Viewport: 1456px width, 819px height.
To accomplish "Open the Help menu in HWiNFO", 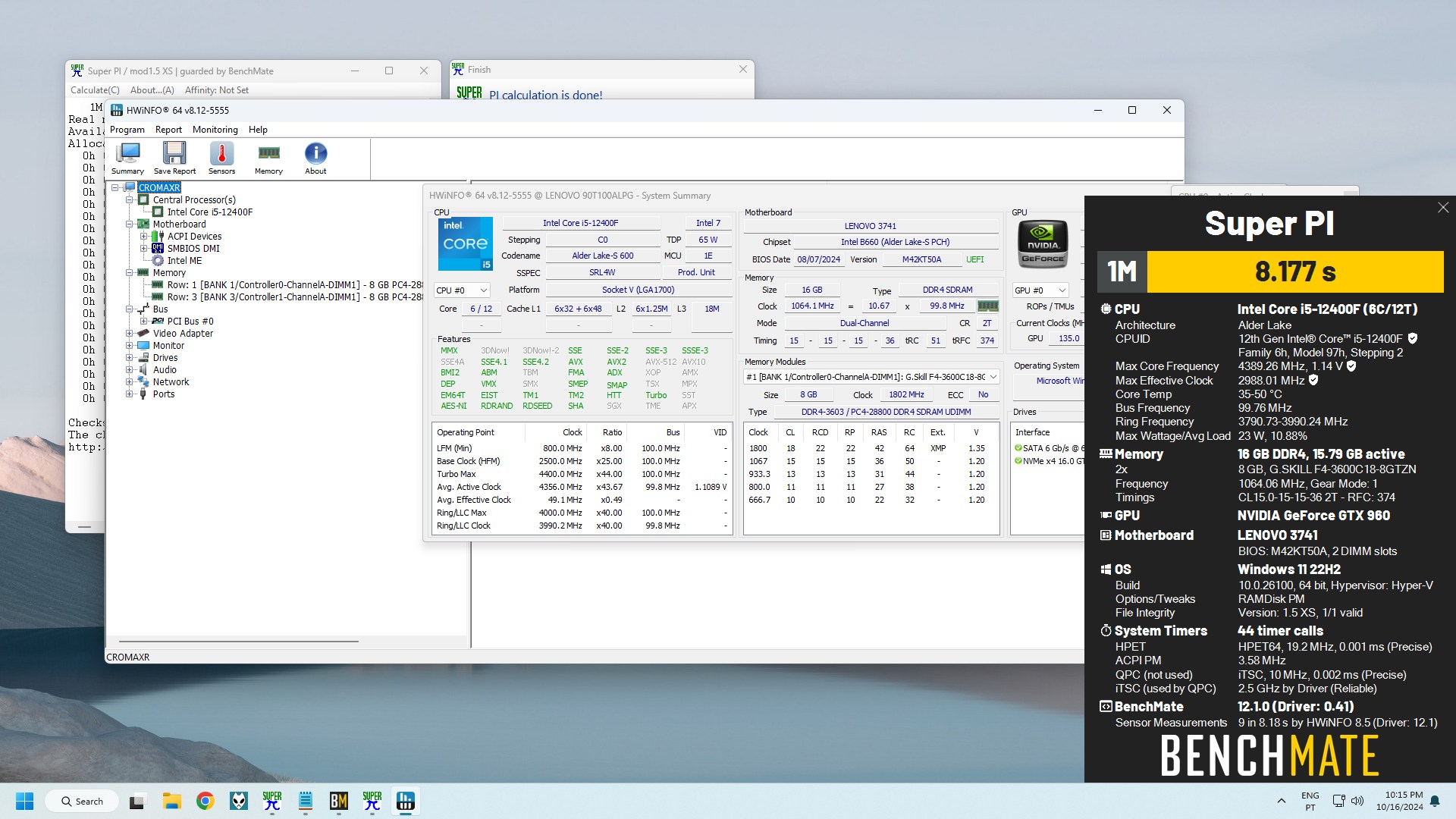I will 258,130.
